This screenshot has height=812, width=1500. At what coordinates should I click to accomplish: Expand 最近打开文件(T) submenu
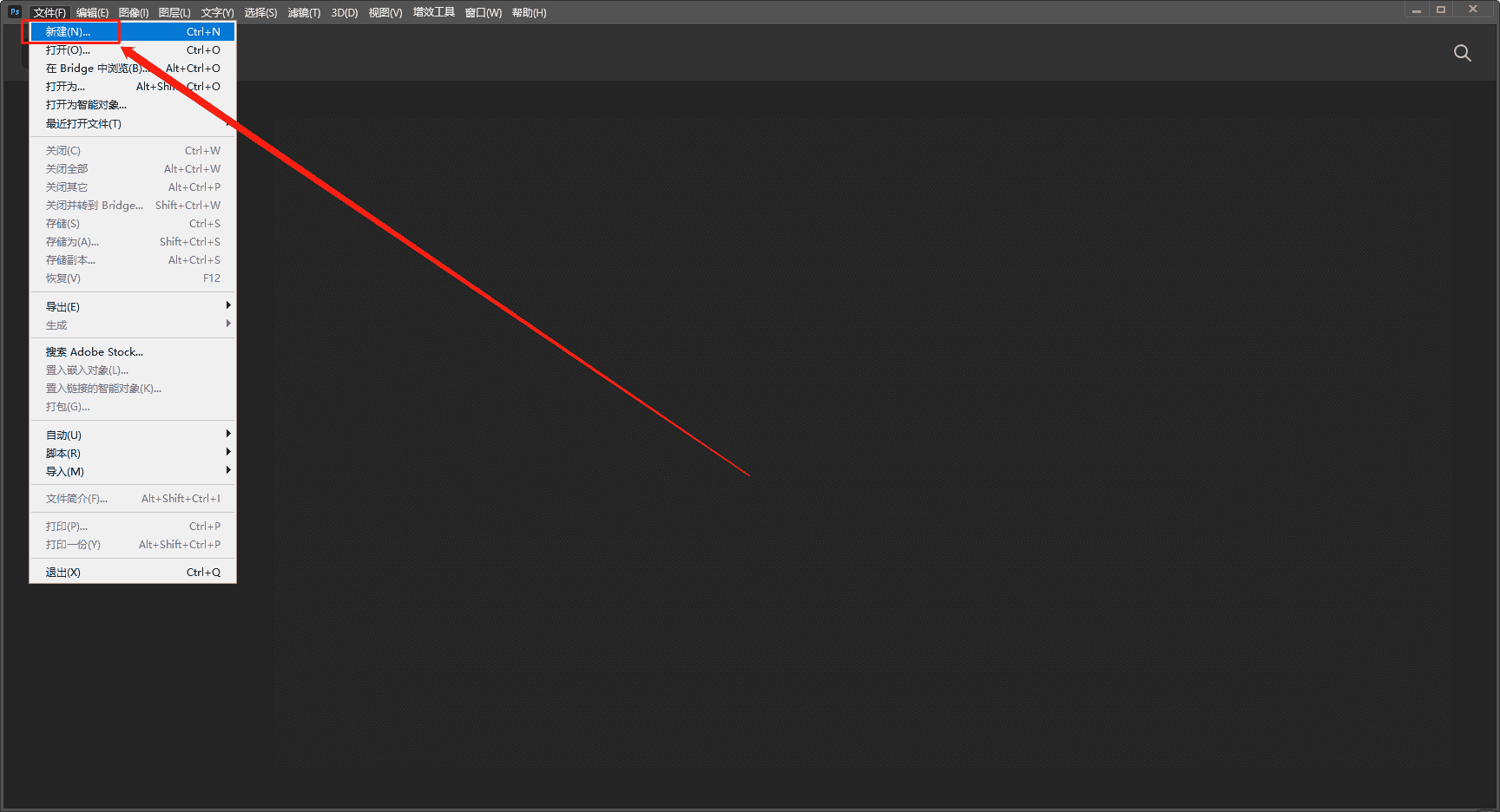(133, 123)
